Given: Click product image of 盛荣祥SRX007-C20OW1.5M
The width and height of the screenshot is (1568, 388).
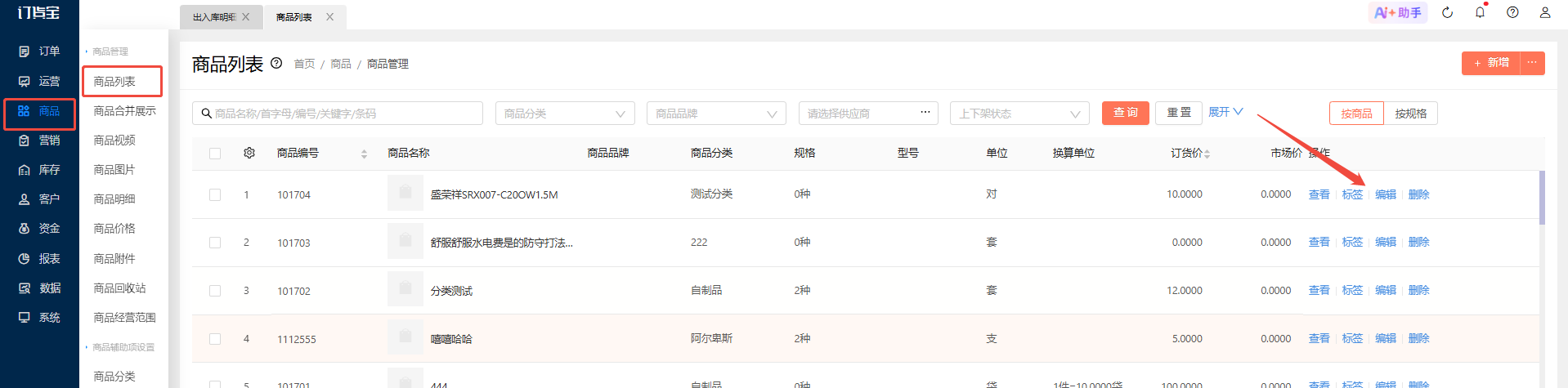Looking at the screenshot, I should point(405,194).
